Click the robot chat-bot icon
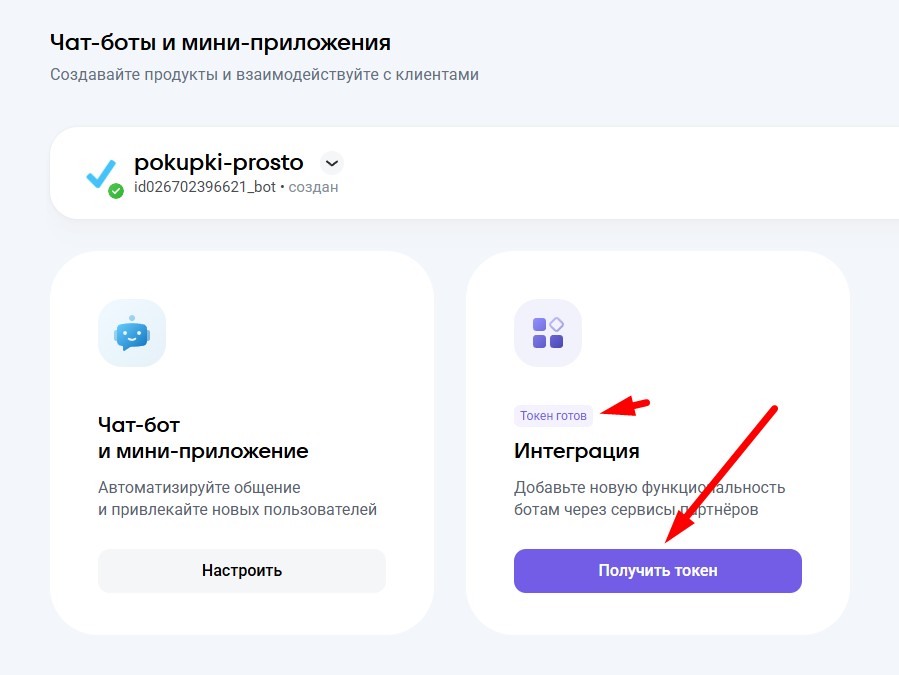This screenshot has width=899, height=675. pos(132,333)
